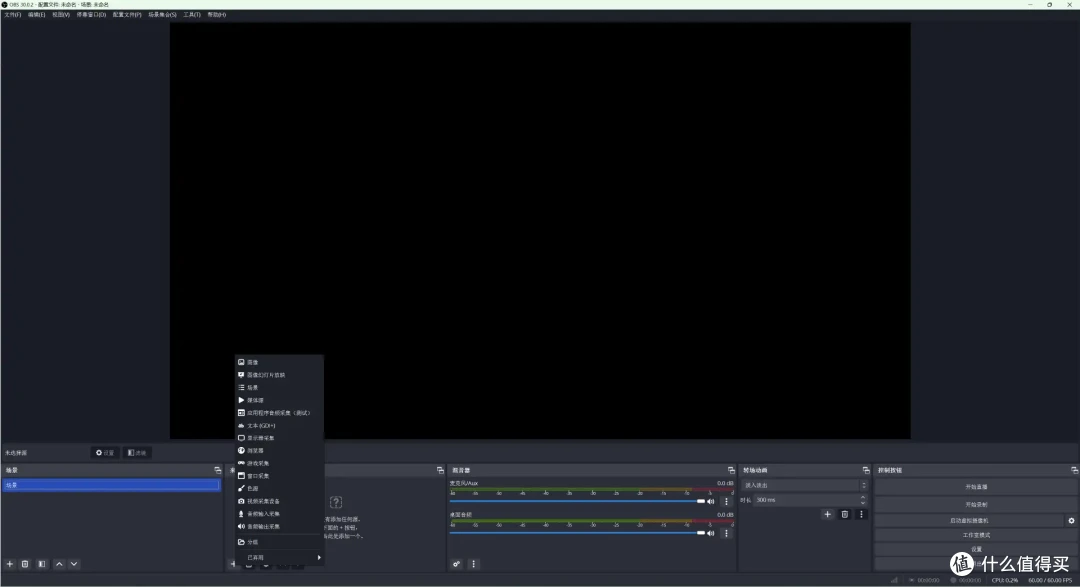This screenshot has height=587, width=1080.
Task: Add a transition with the plus icon
Action: [x=827, y=515]
